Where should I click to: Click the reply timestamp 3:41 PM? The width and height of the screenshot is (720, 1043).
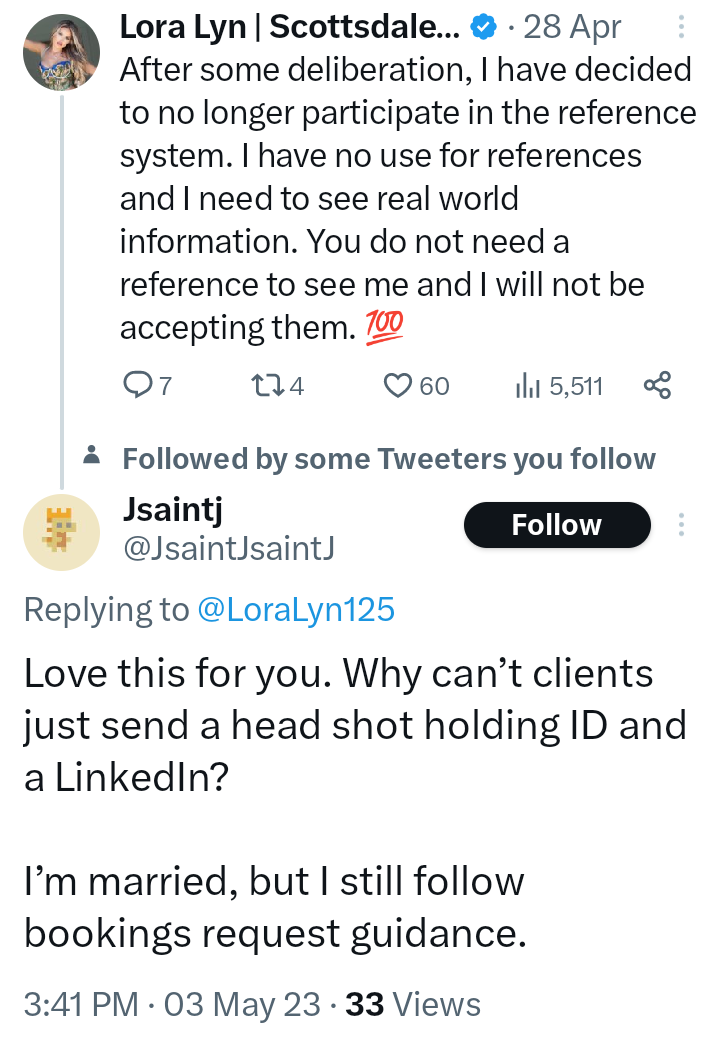coord(81,1004)
